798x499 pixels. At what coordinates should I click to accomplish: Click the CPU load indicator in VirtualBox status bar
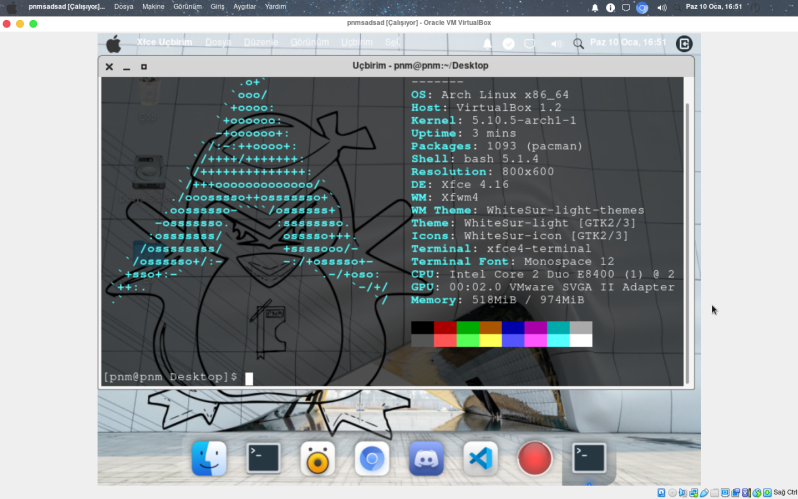[x=746, y=492]
